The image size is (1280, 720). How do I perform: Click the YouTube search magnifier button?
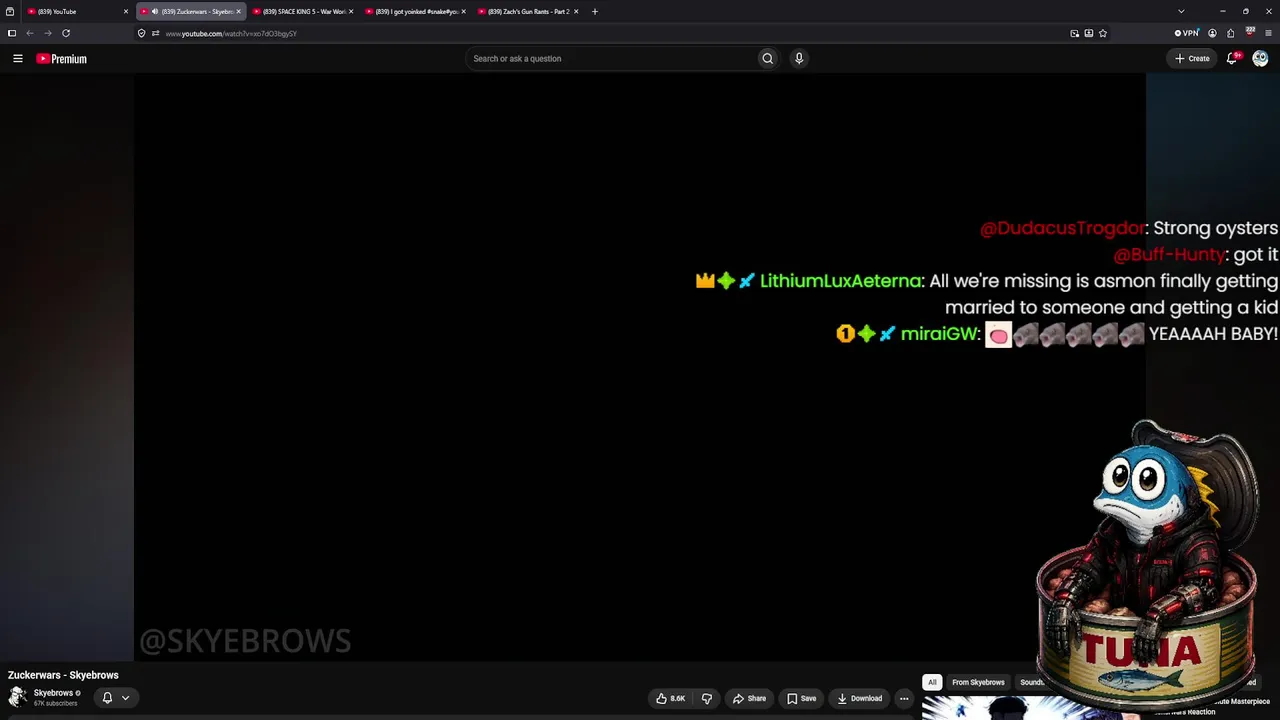(767, 58)
